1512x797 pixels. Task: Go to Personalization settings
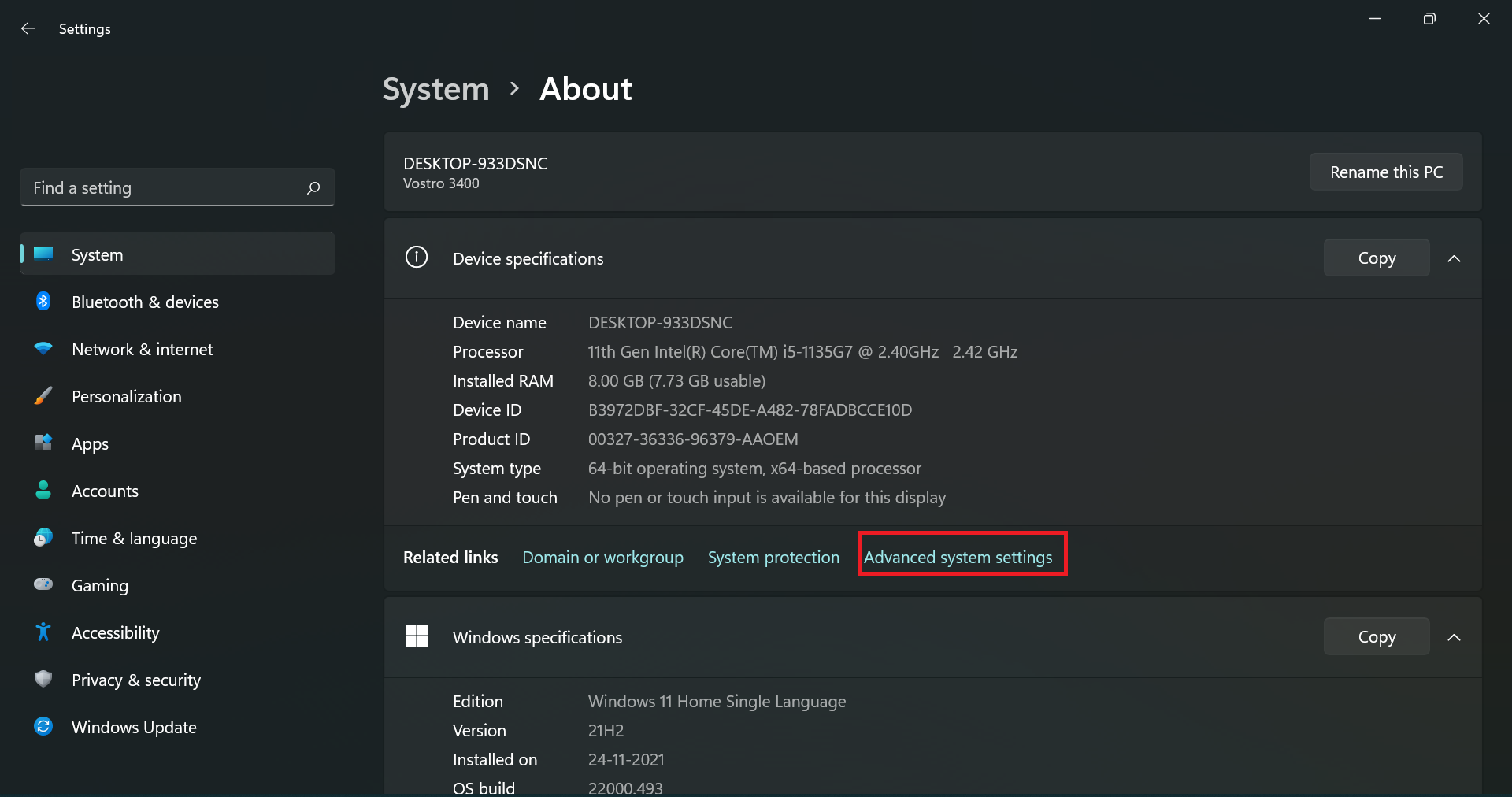(x=178, y=396)
